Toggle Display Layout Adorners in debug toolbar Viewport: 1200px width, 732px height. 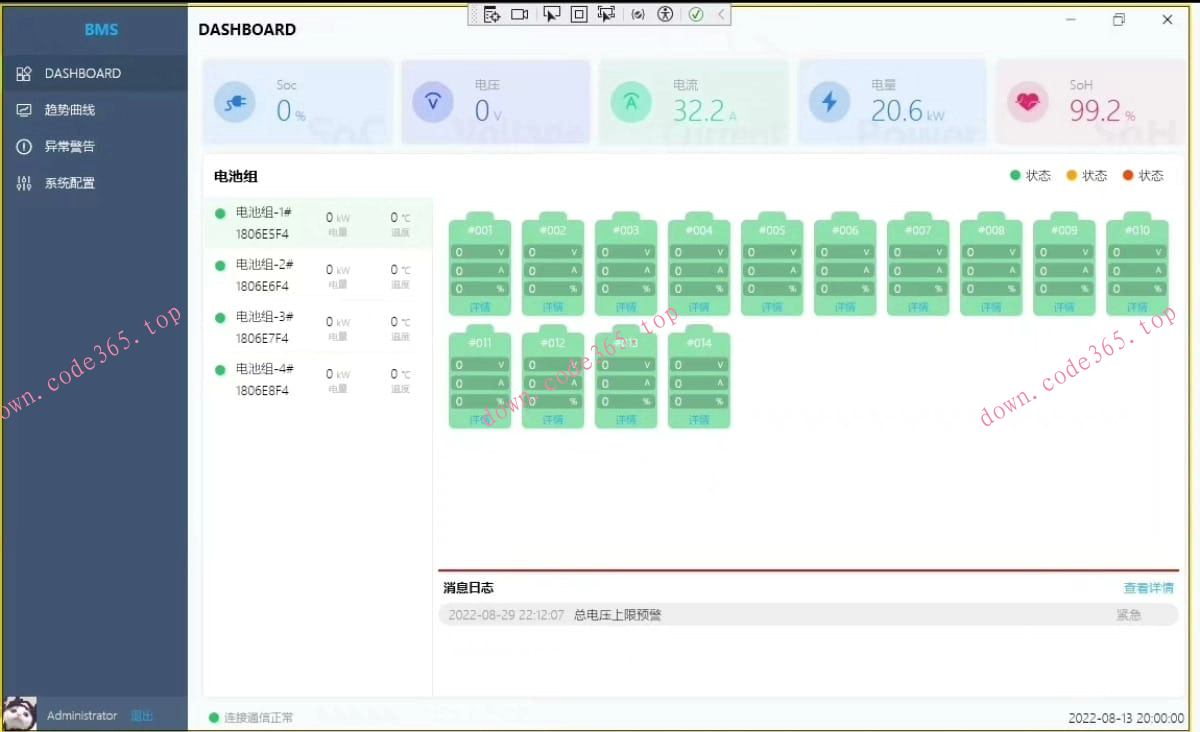click(x=579, y=14)
